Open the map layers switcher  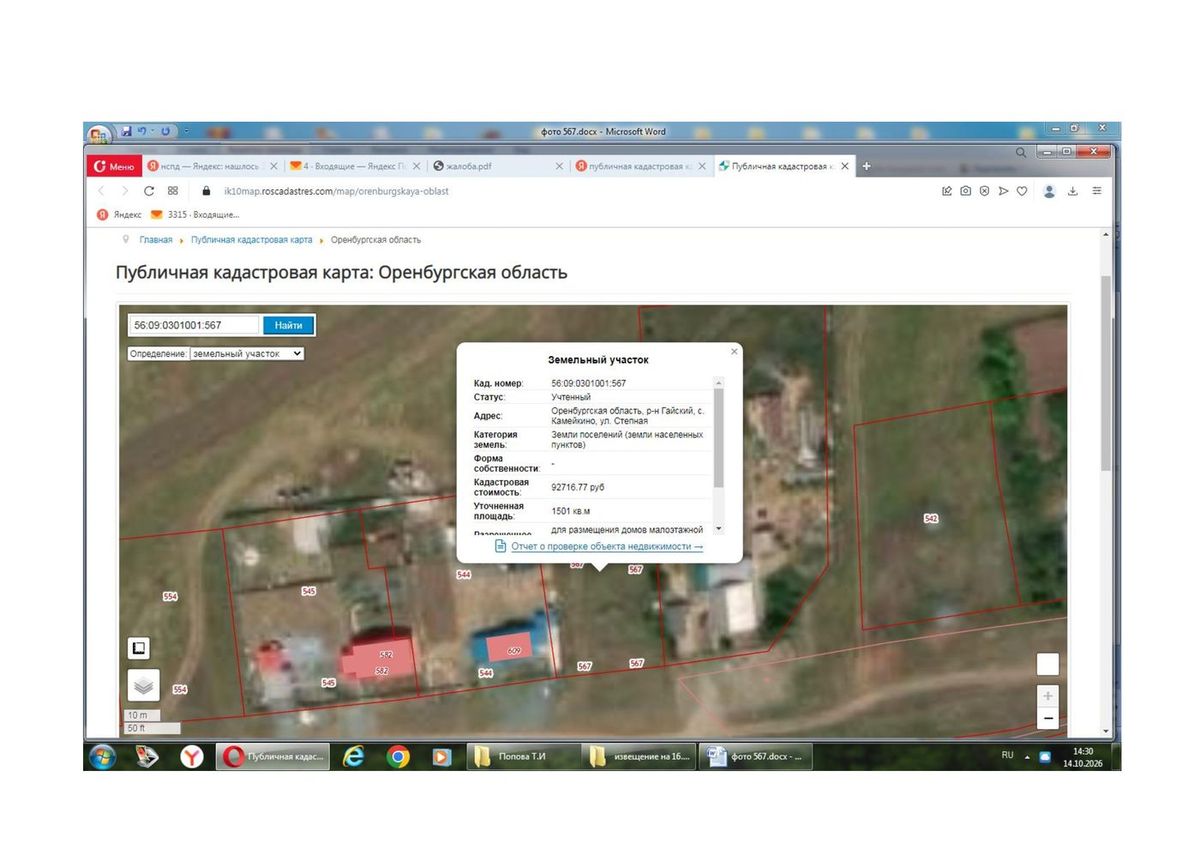coord(143,685)
